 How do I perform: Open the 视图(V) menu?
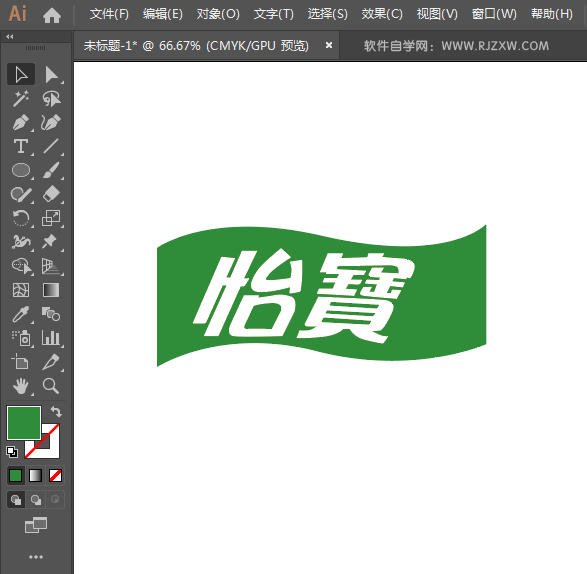point(437,14)
